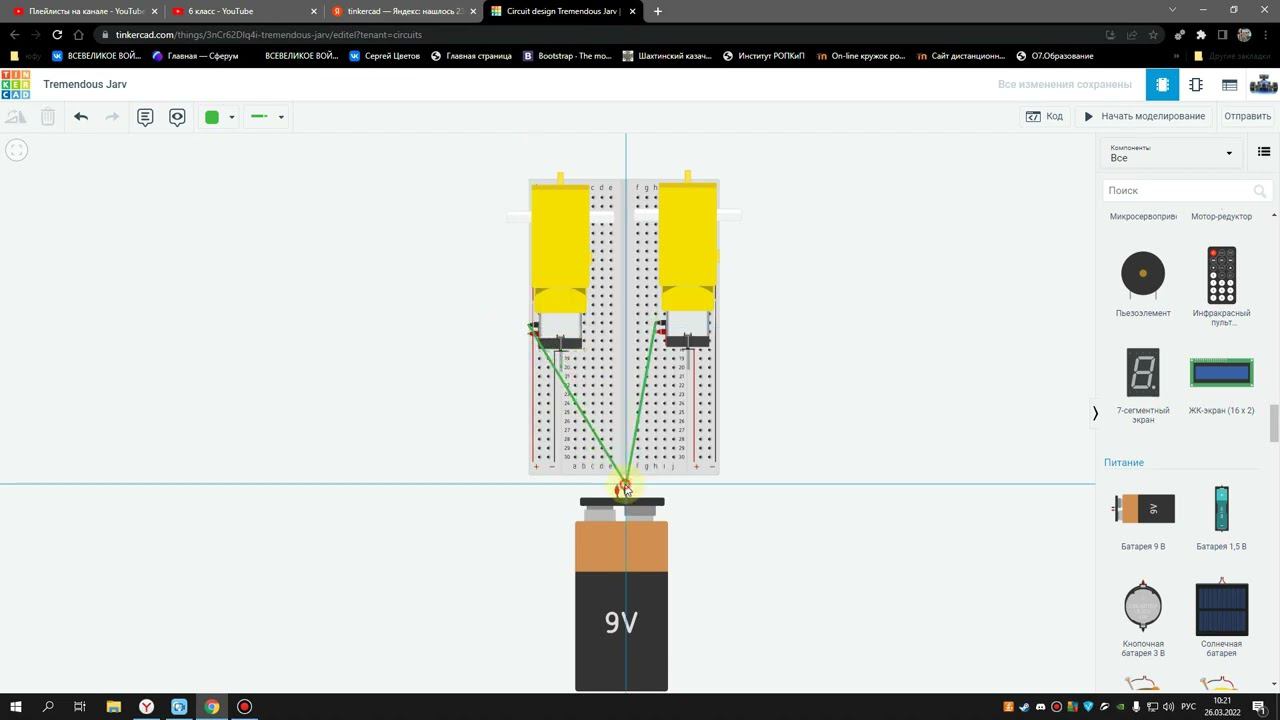This screenshot has width=1280, height=720.
Task: Open Windows taskbar search
Action: tap(48, 707)
